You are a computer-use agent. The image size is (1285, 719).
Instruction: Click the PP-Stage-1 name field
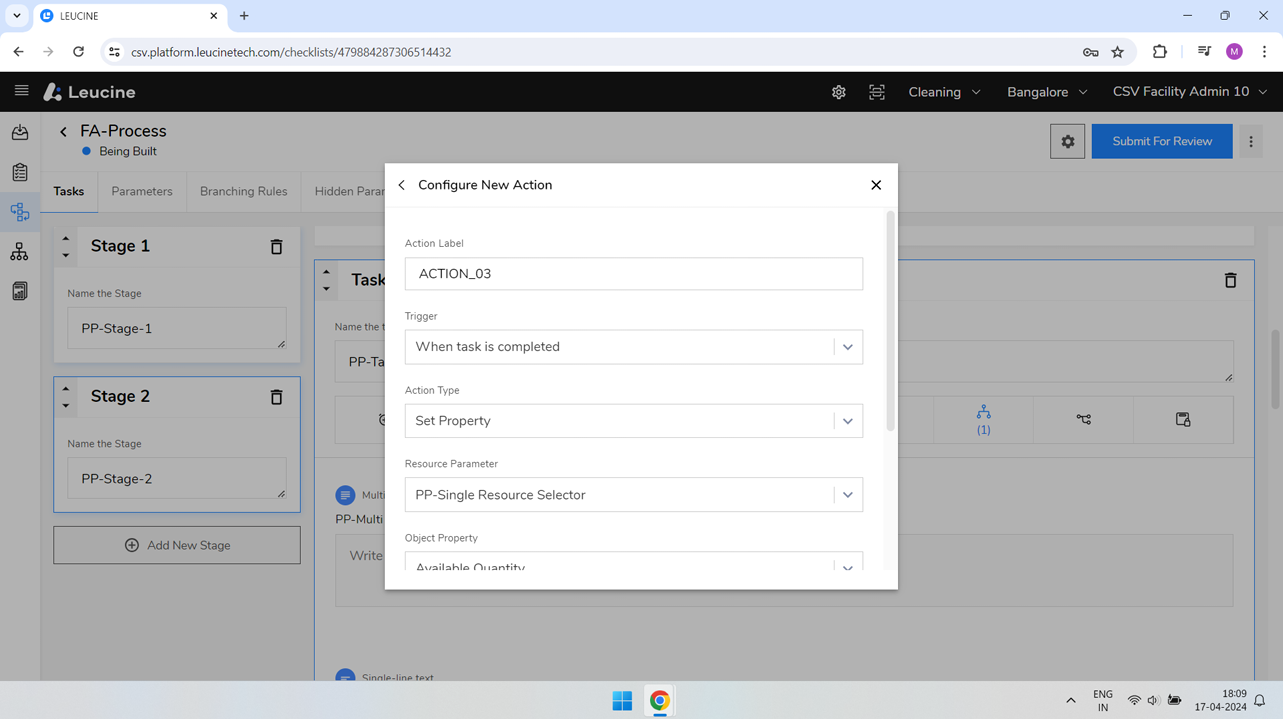[177, 328]
